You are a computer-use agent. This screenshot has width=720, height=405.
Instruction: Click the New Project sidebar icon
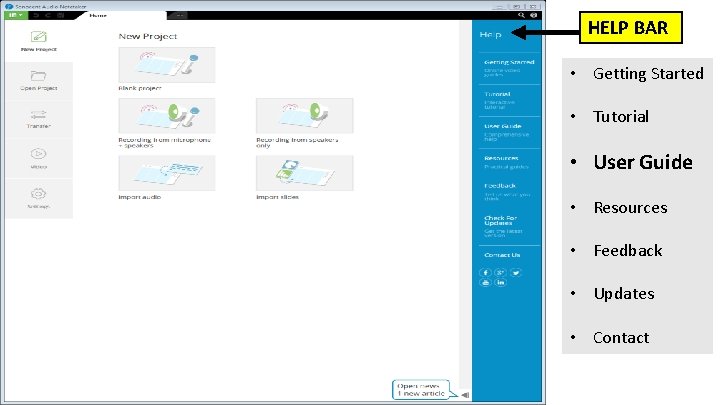click(39, 36)
